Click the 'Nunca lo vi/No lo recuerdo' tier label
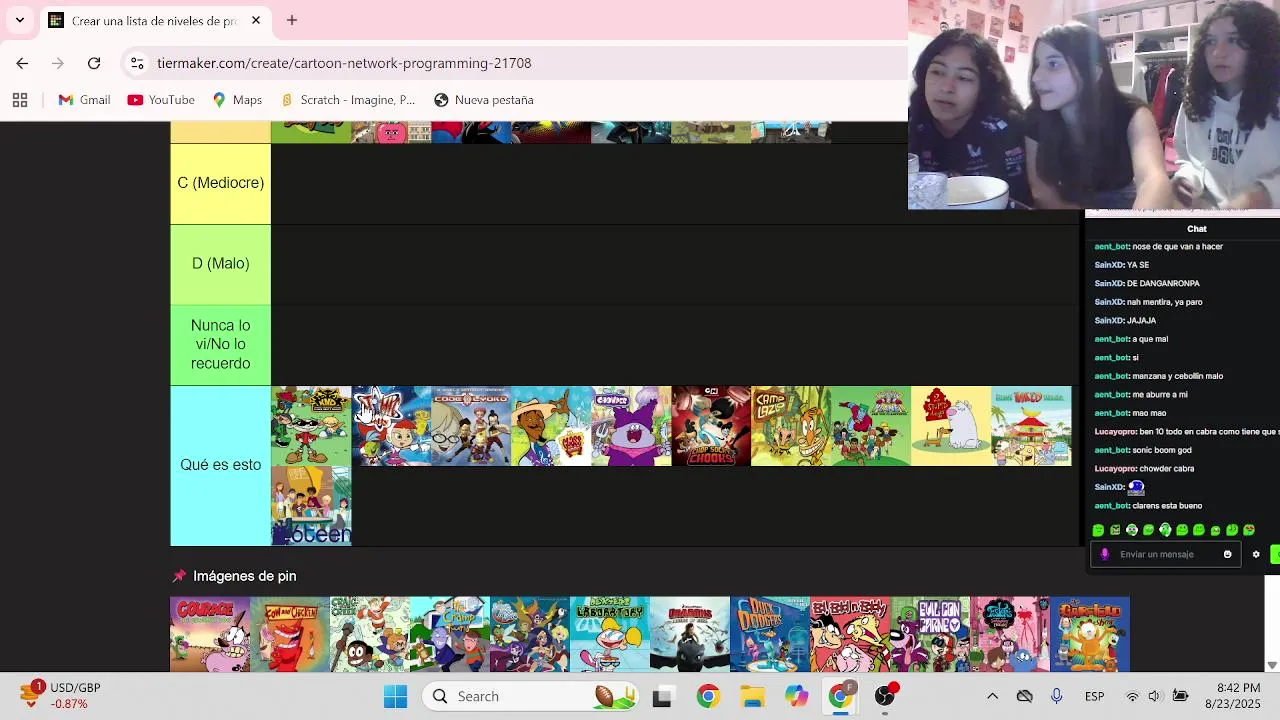 point(221,345)
